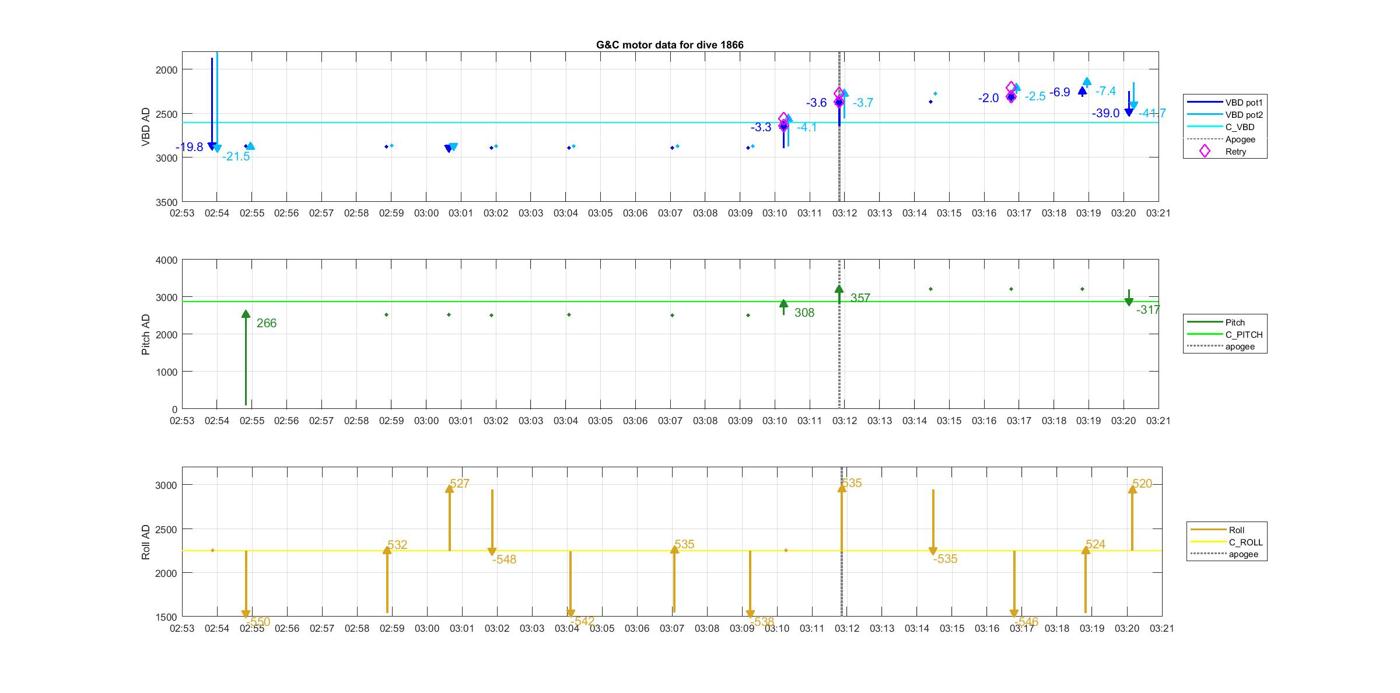Click the 524 roll value label
Screen dimensions: 1400x693
point(1096,545)
